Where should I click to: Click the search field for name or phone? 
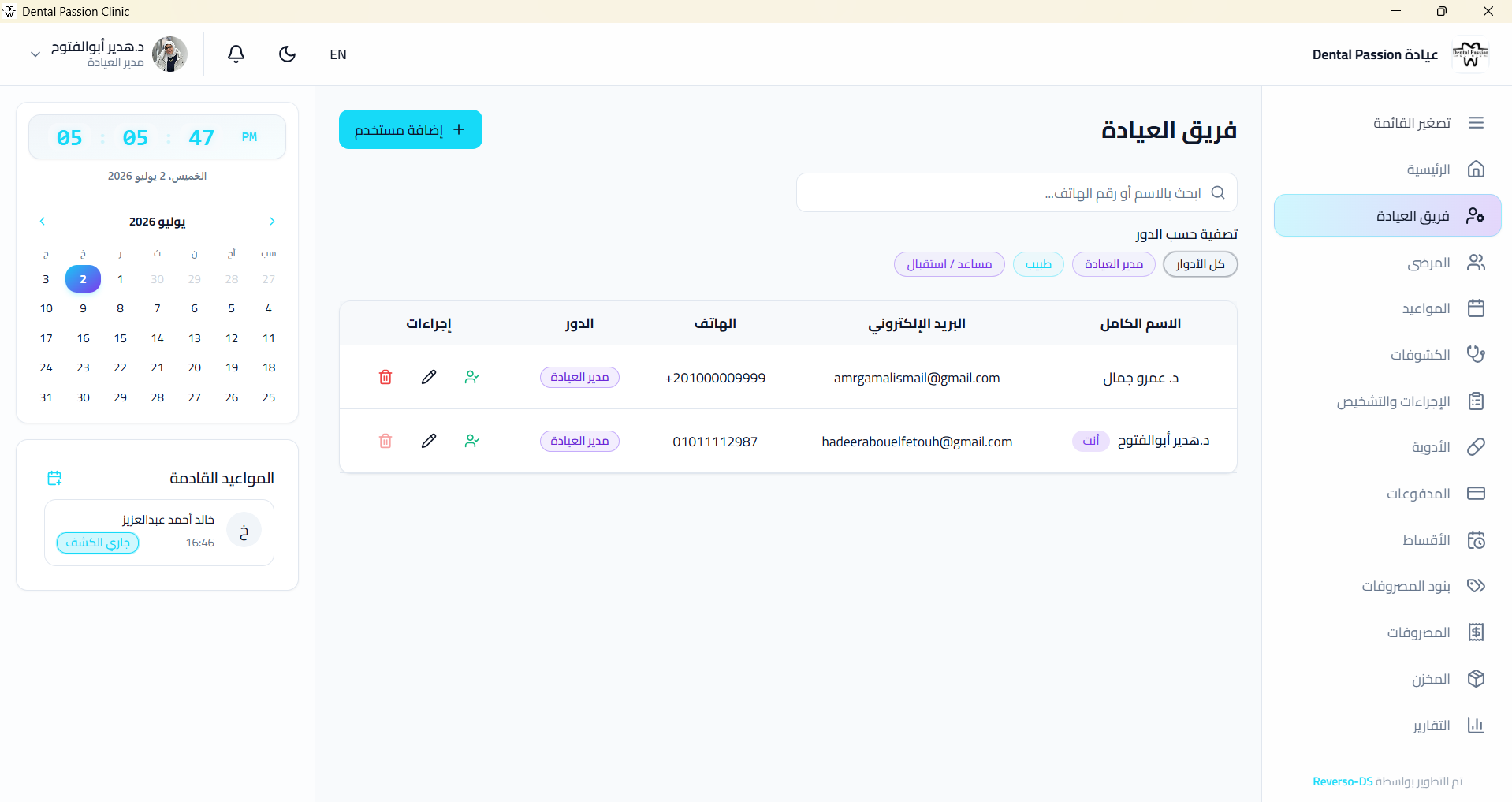pyautogui.click(x=1016, y=192)
